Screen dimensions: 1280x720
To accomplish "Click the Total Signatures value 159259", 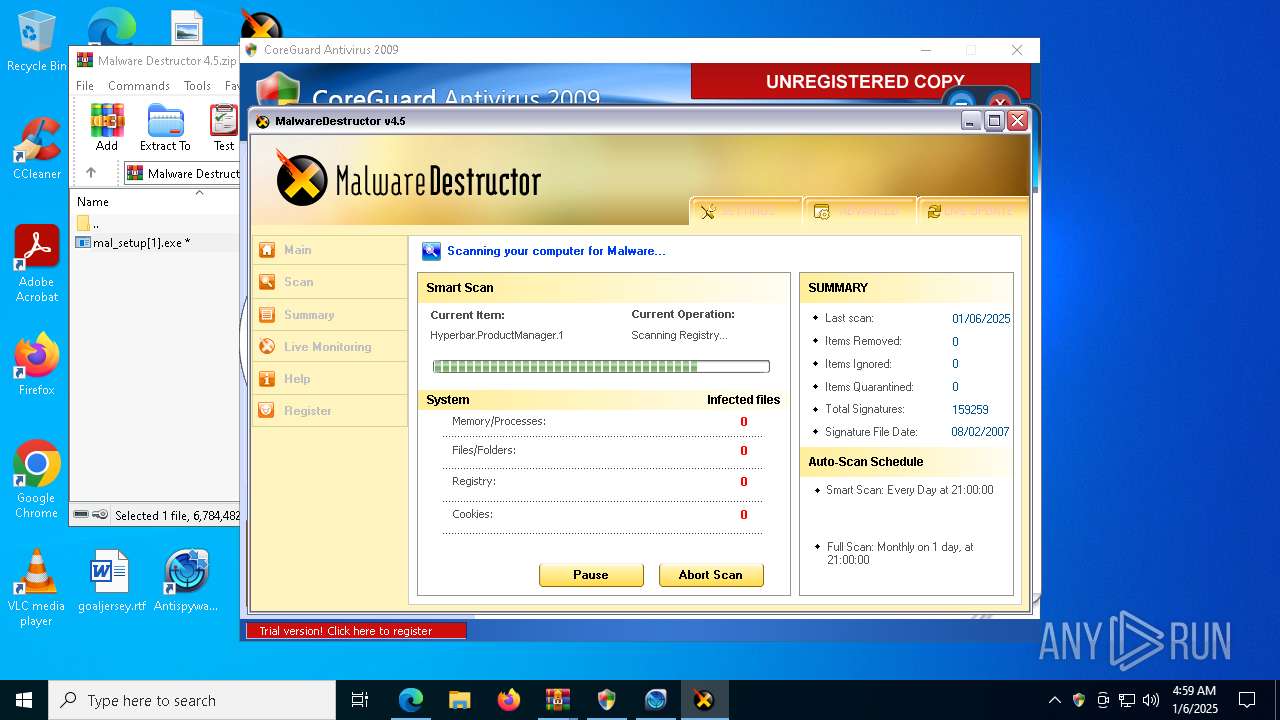I will 970,410.
